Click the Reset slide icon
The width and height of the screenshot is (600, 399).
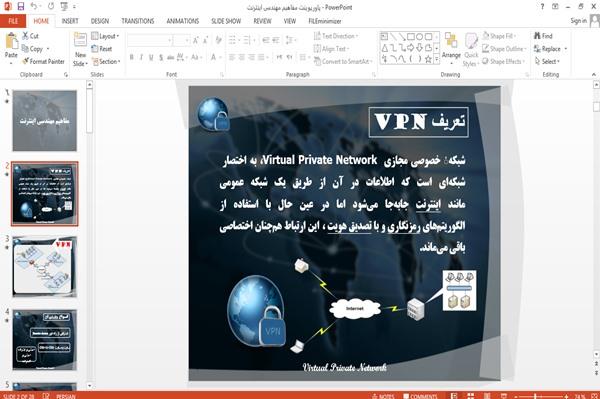click(x=95, y=49)
